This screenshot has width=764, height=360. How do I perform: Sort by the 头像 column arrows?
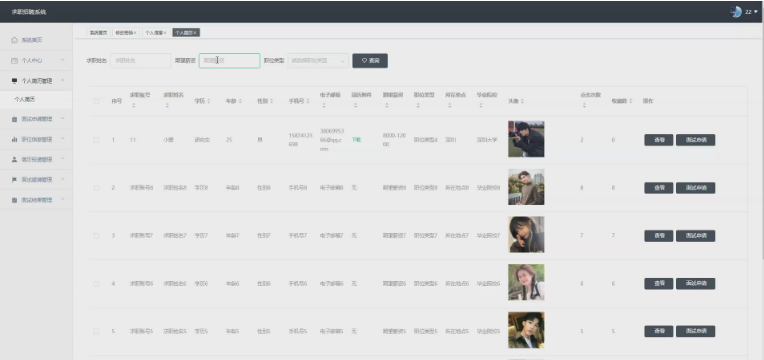(x=522, y=101)
